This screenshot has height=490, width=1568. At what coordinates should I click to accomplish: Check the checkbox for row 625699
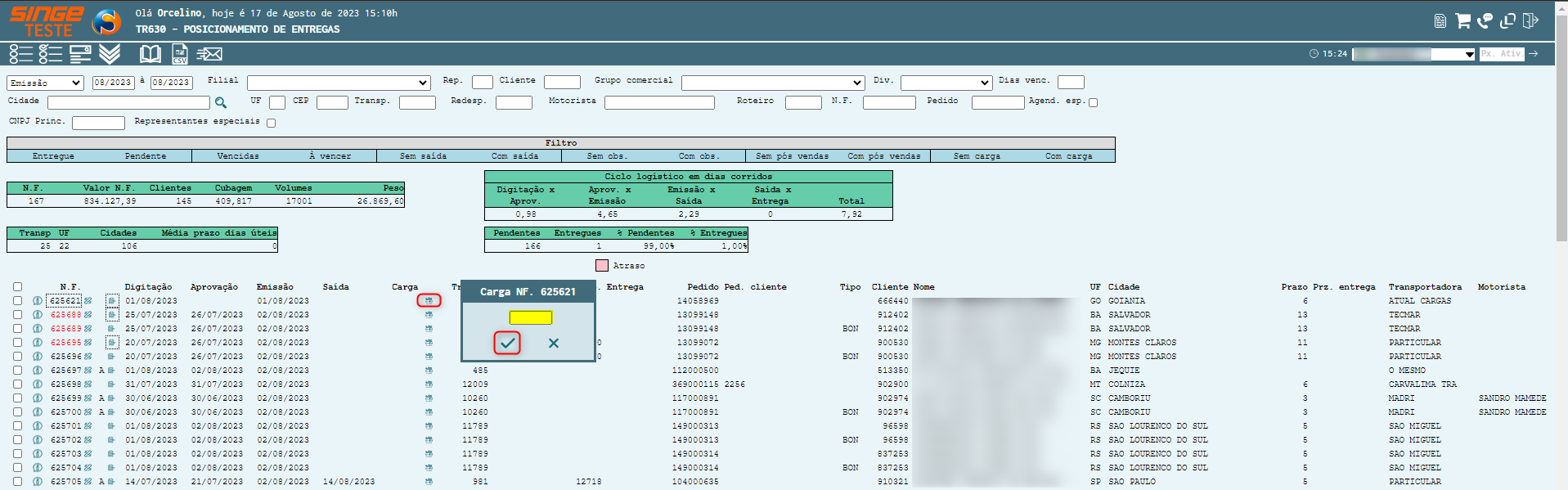(x=17, y=398)
